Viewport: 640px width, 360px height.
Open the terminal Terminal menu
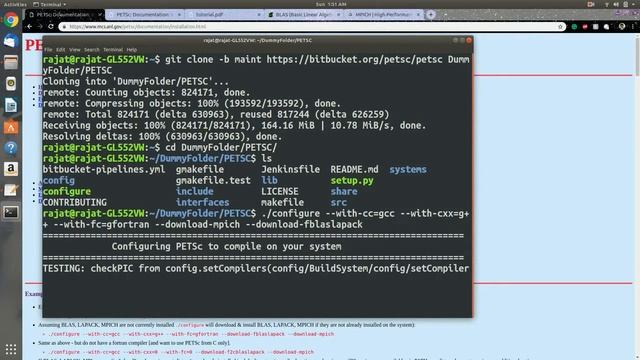point(113,49)
